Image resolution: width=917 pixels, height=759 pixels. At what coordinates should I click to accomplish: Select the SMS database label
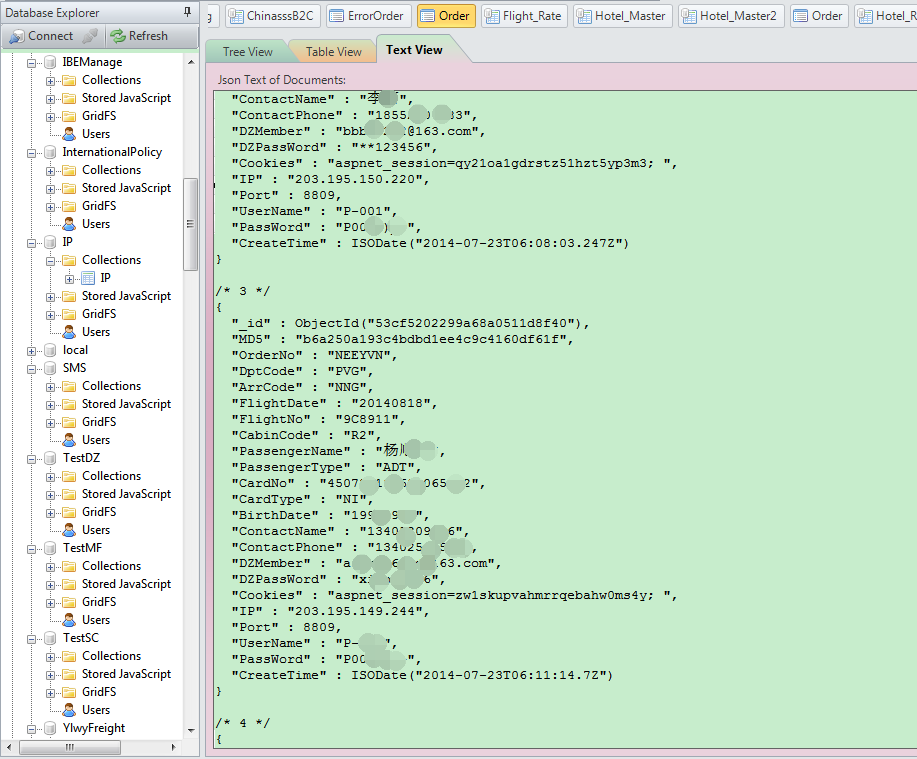point(74,368)
